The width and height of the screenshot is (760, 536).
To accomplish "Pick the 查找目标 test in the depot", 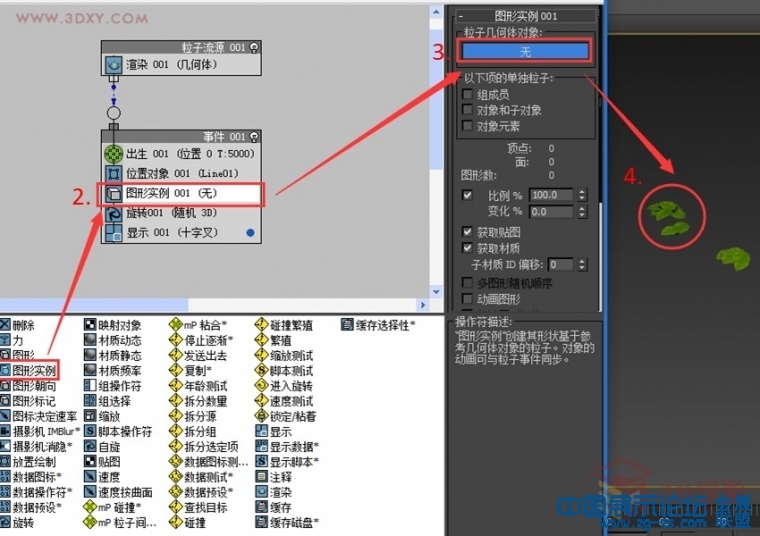I will 198,507.
